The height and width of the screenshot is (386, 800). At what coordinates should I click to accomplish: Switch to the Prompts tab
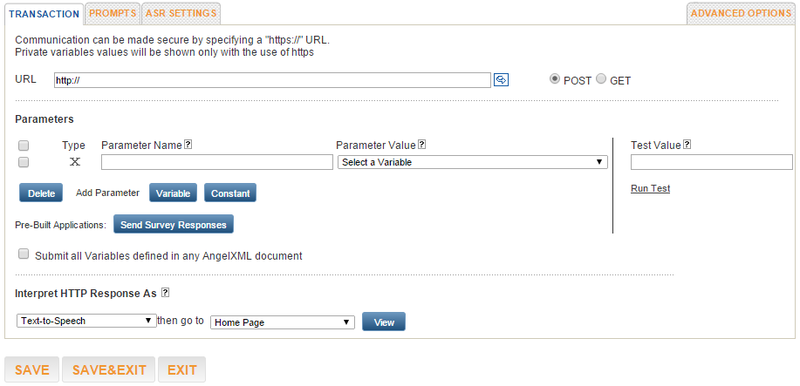(x=113, y=13)
